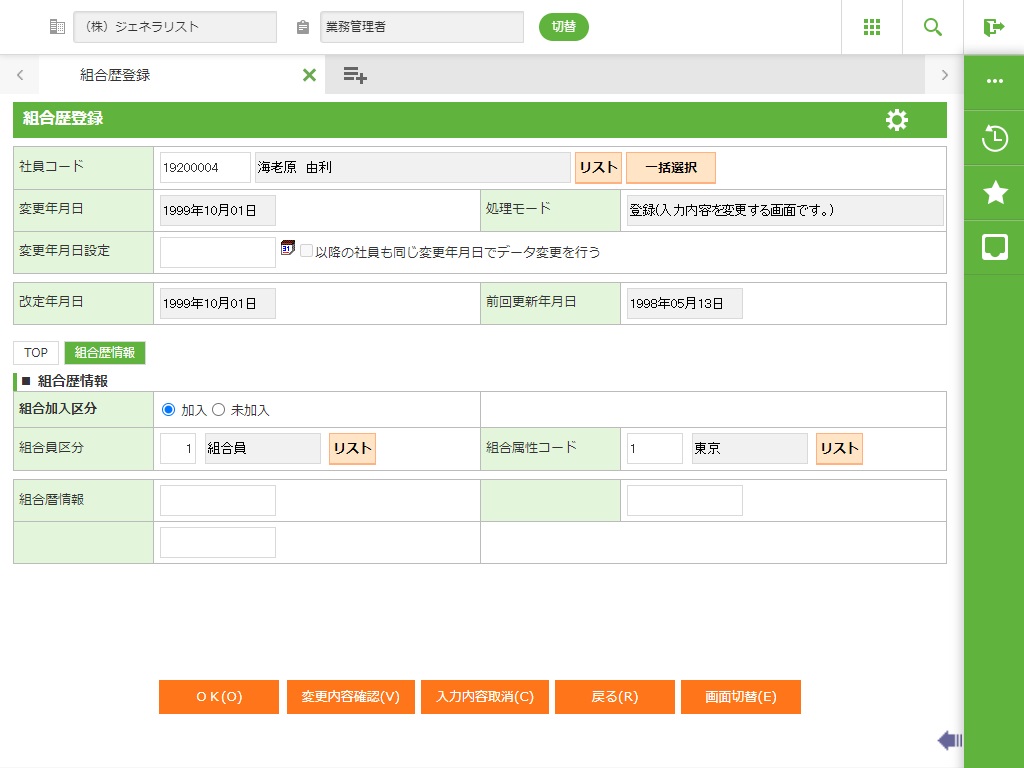Open favorites star icon in sidebar
This screenshot has width=1024, height=768.
pyautogui.click(x=994, y=193)
